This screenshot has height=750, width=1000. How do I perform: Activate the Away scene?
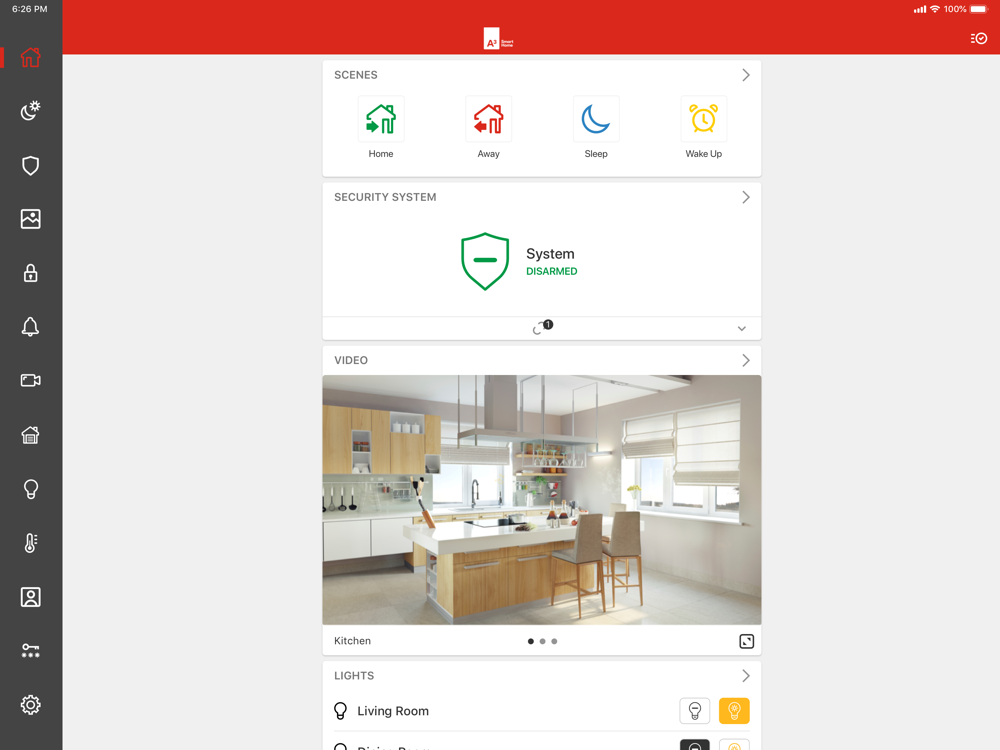pos(489,119)
